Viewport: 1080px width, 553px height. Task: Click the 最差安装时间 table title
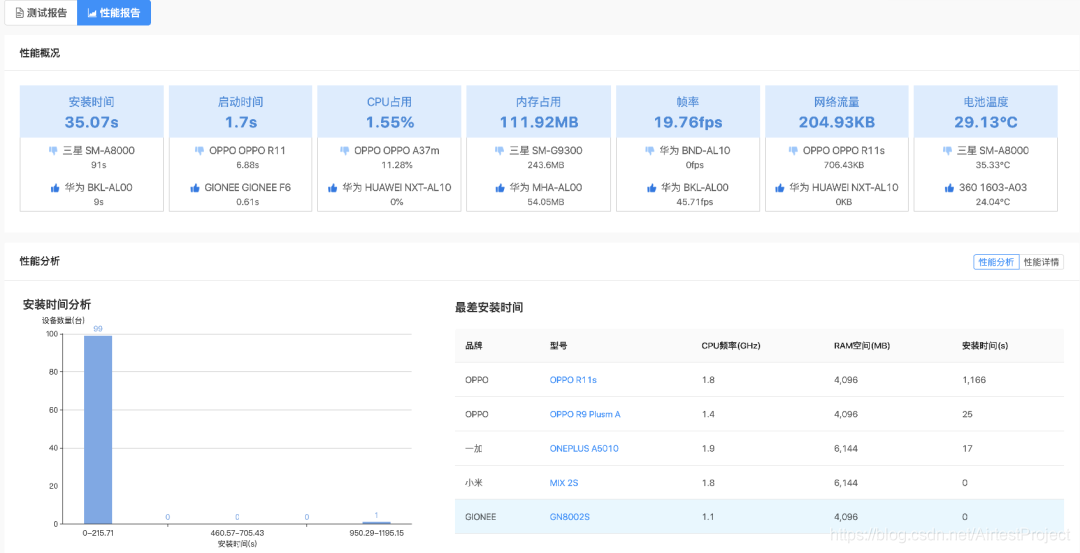pyautogui.click(x=489, y=308)
